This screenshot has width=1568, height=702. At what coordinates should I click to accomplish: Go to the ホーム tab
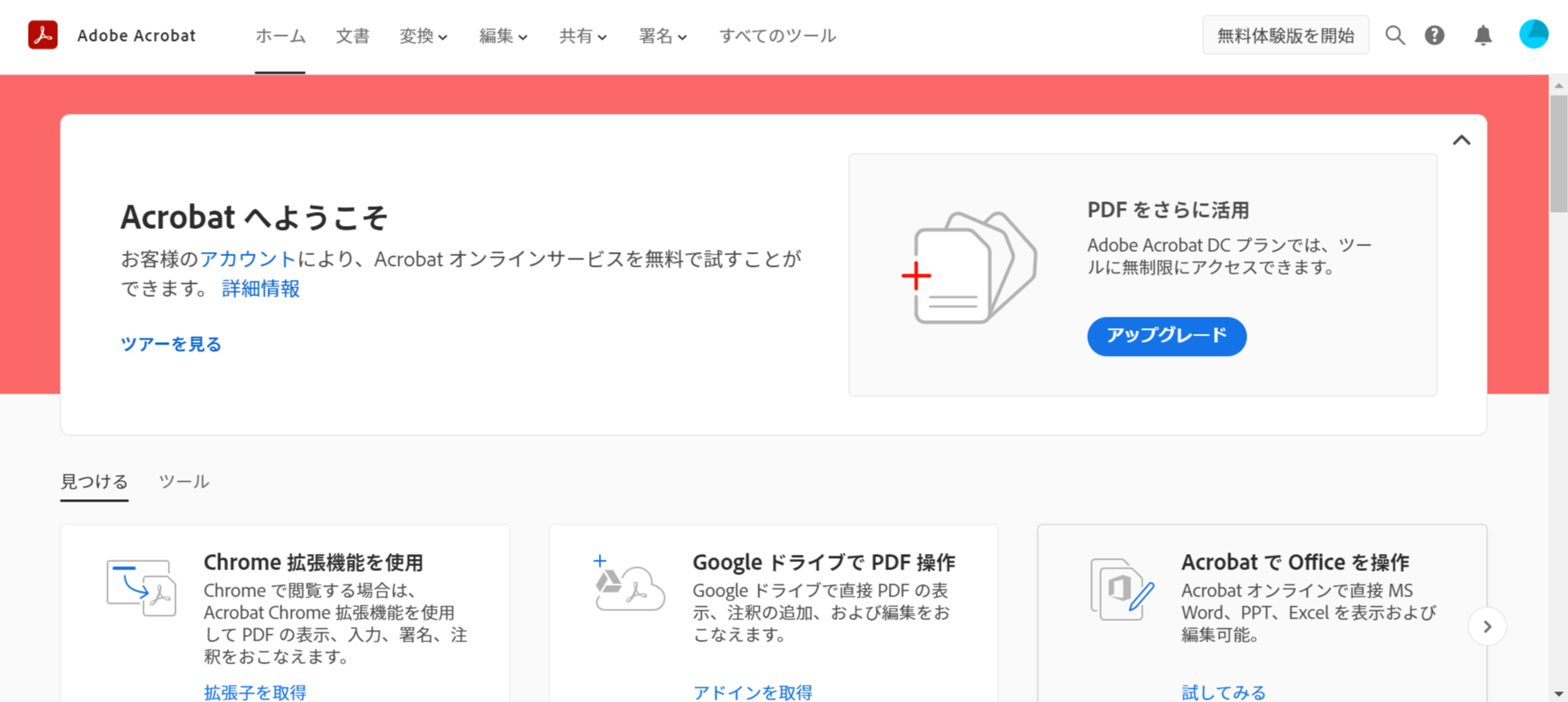coord(280,36)
